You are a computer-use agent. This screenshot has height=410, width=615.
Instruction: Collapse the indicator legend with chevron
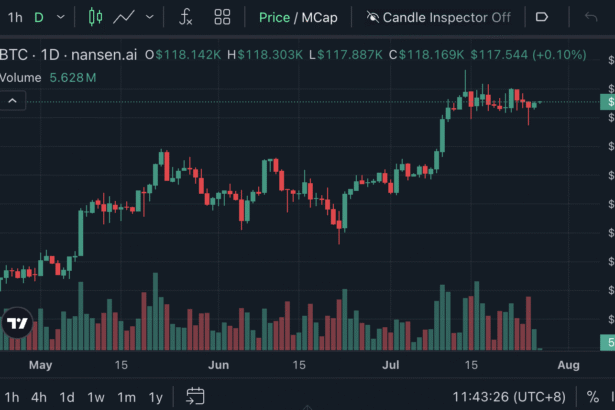tap(13, 100)
